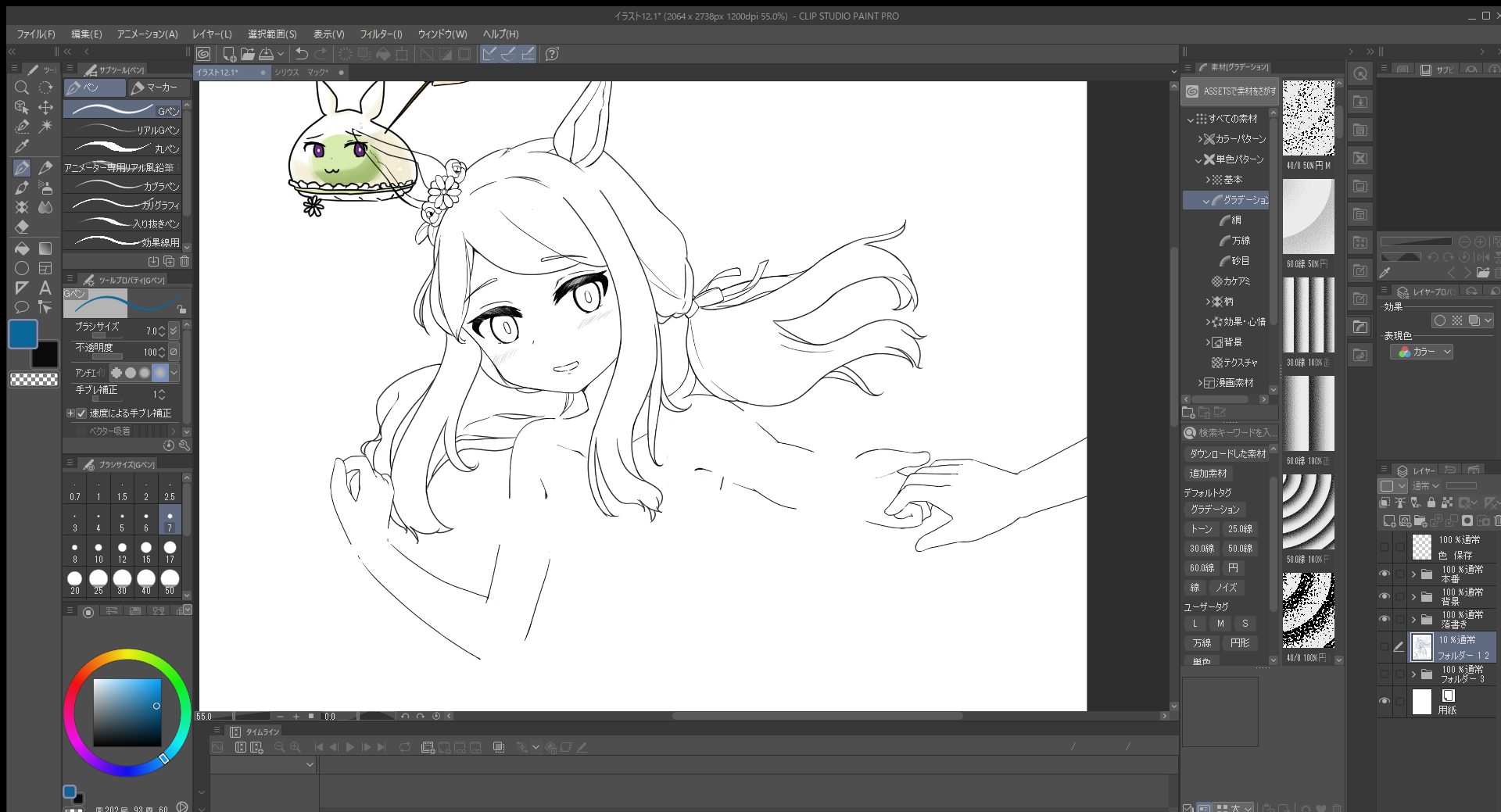
Task: Select the Eraser tool in the toolbox
Action: click(22, 227)
